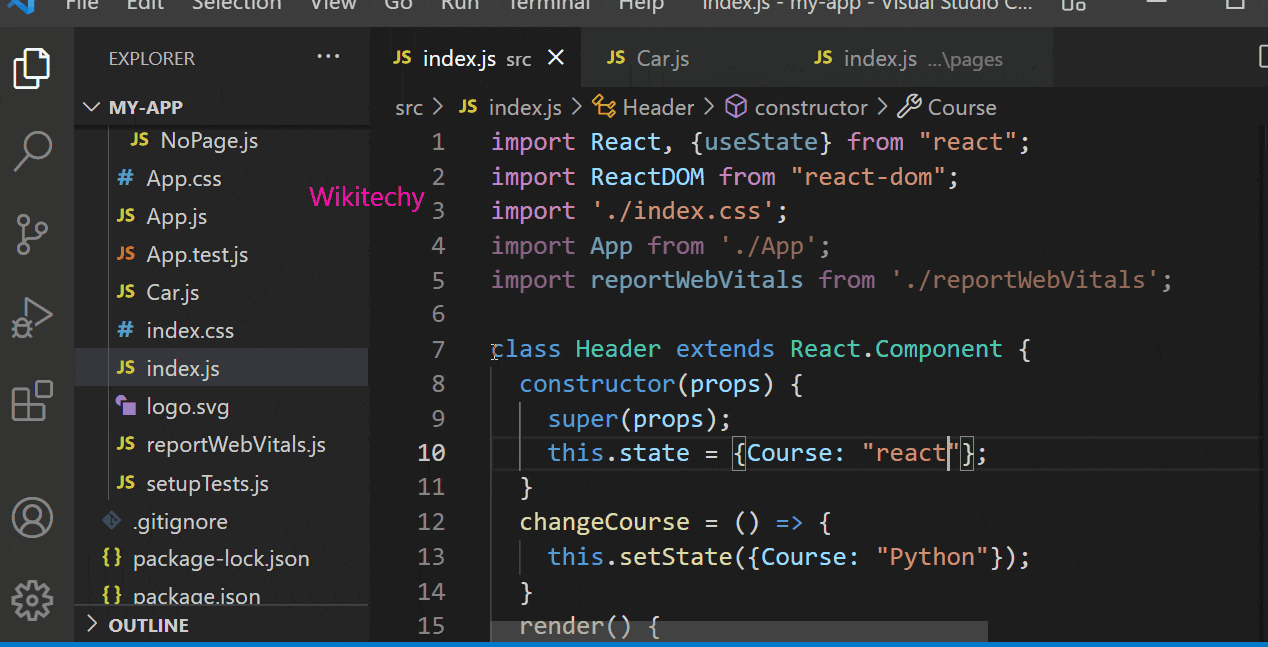
Task: Open App.test.js in the file tree
Action: [x=197, y=254]
